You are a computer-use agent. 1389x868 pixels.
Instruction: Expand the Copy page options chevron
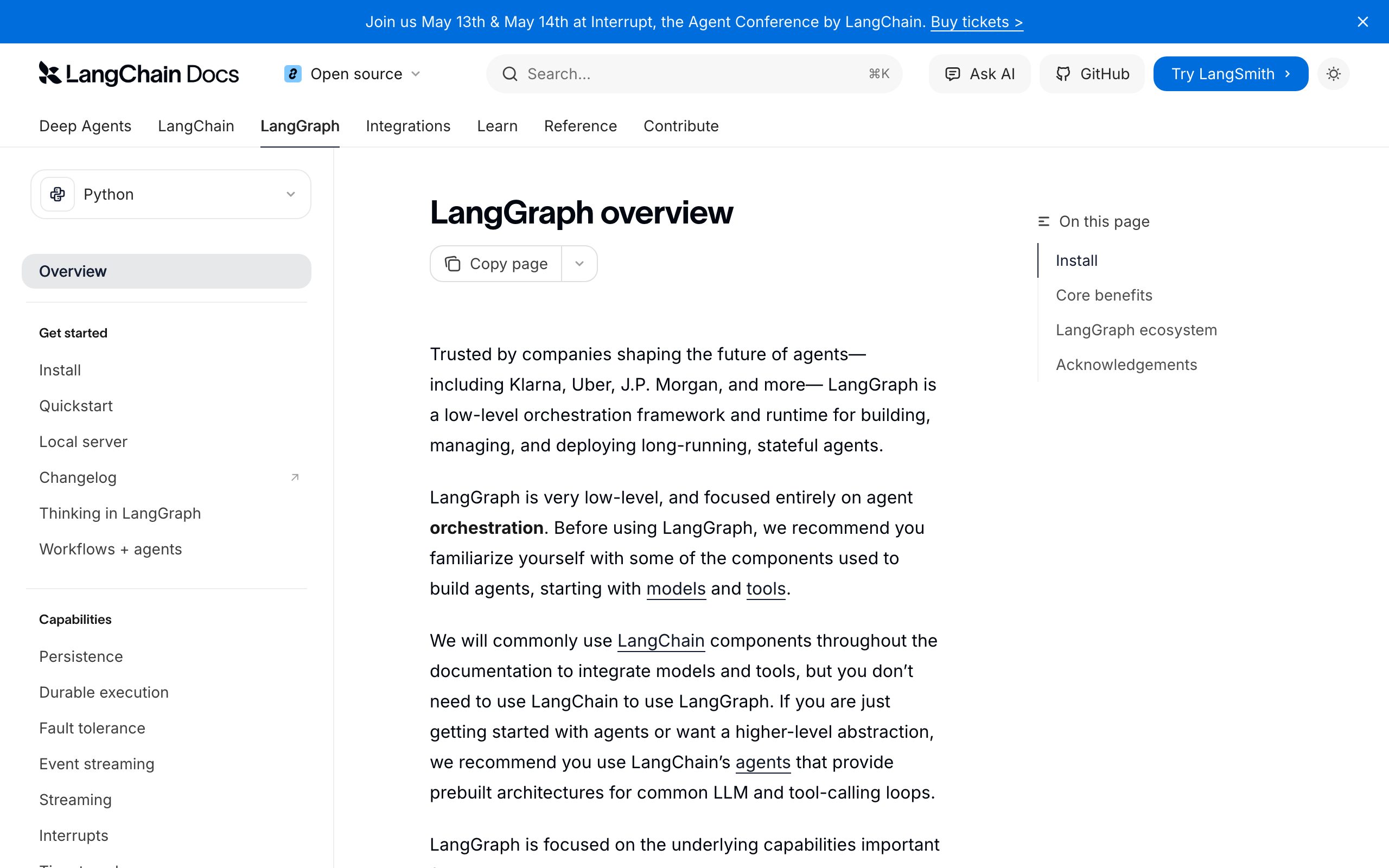[579, 264]
